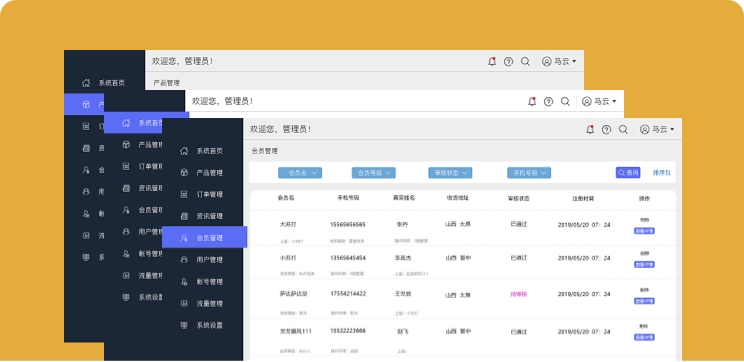Click cube icon of 产品管理 in middle window
Screen dimensions: 744x362
126,144
